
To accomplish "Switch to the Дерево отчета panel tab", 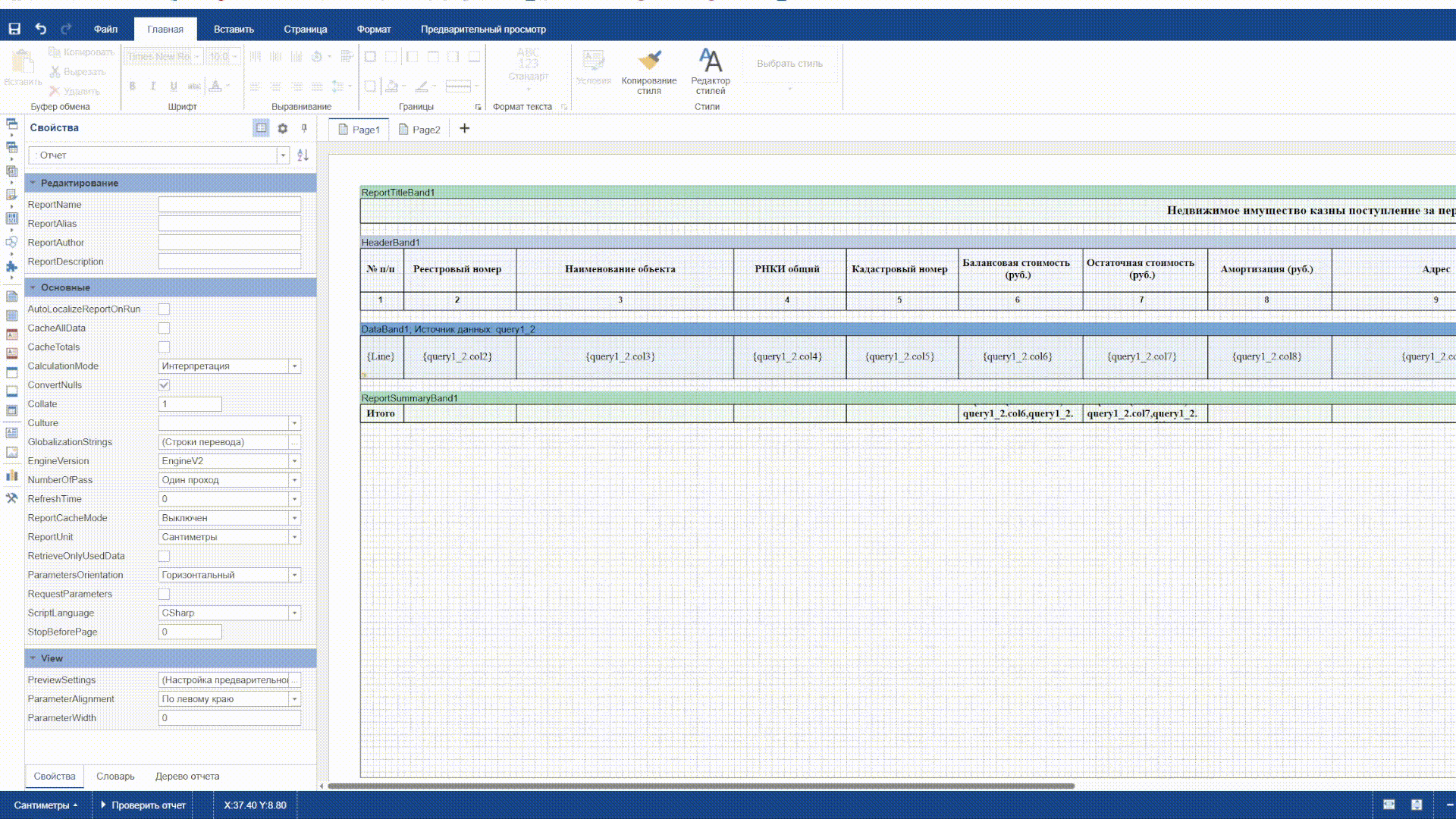I will (x=187, y=776).
